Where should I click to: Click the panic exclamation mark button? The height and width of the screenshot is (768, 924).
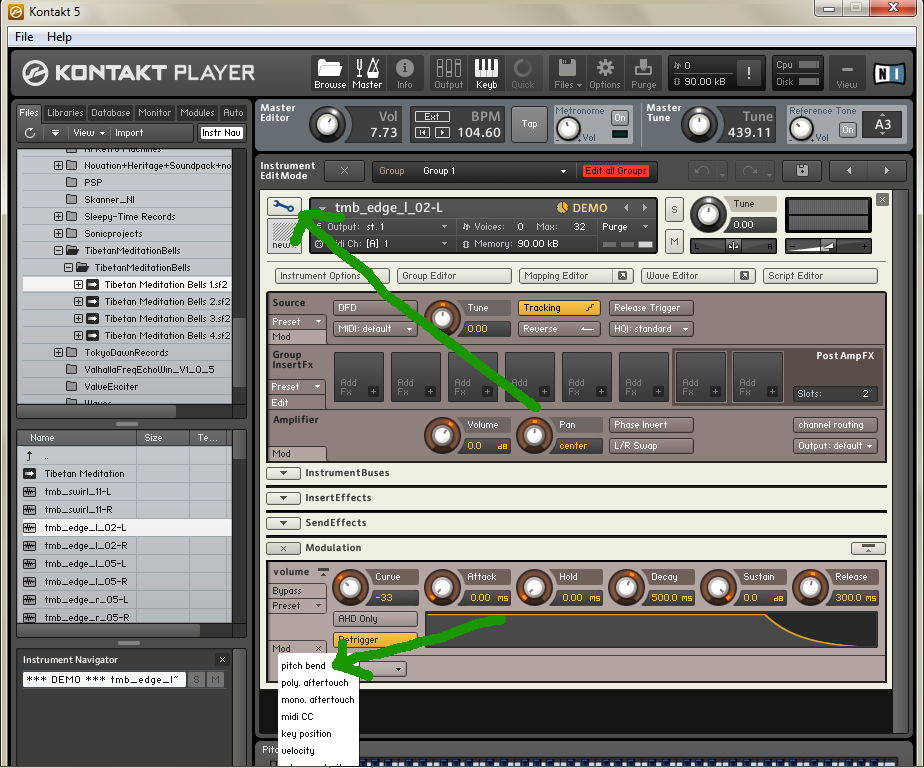coord(748,73)
